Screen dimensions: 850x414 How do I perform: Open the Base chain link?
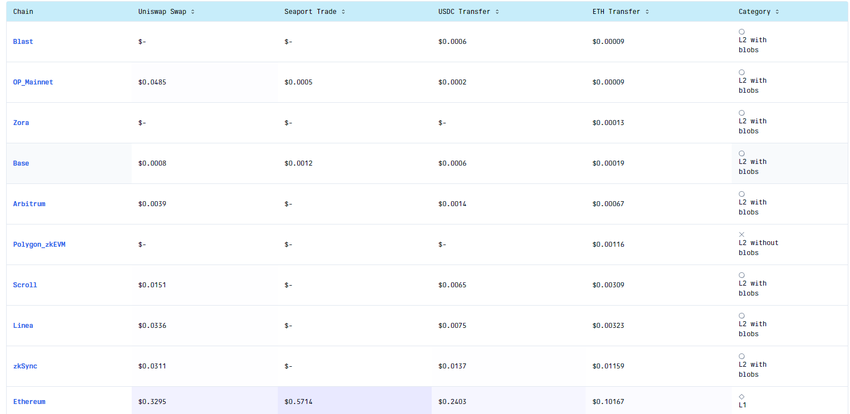(x=21, y=164)
